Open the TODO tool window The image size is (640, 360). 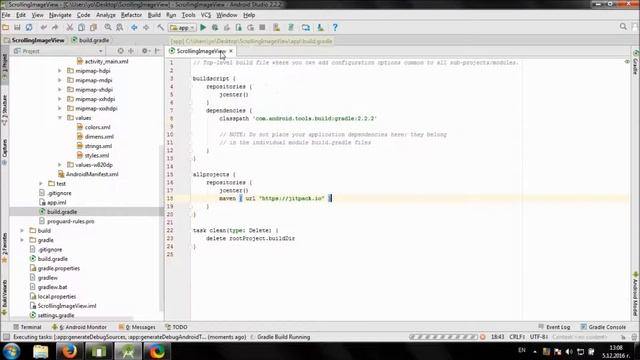click(x=176, y=327)
